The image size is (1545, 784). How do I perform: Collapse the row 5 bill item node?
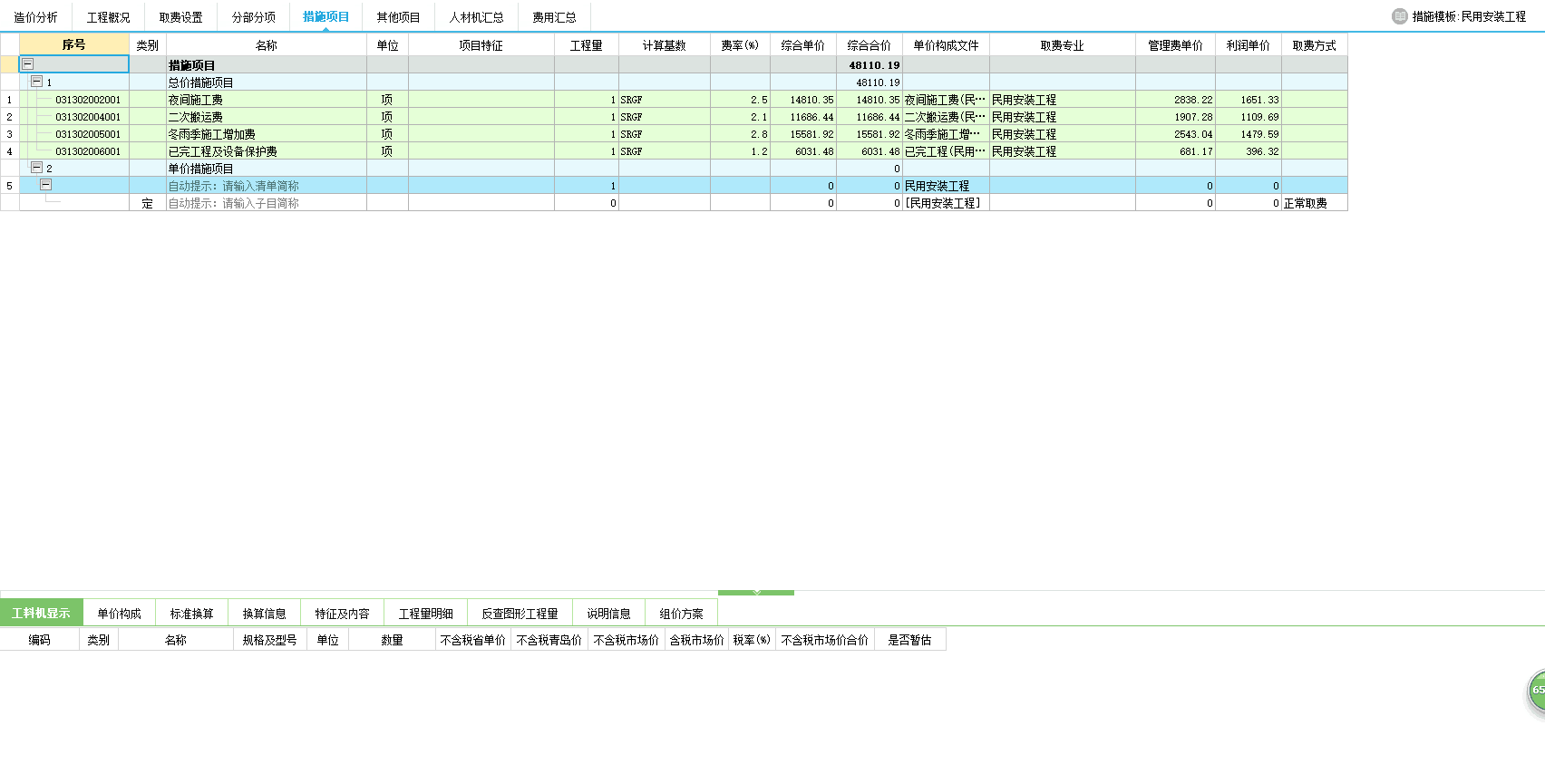click(46, 185)
